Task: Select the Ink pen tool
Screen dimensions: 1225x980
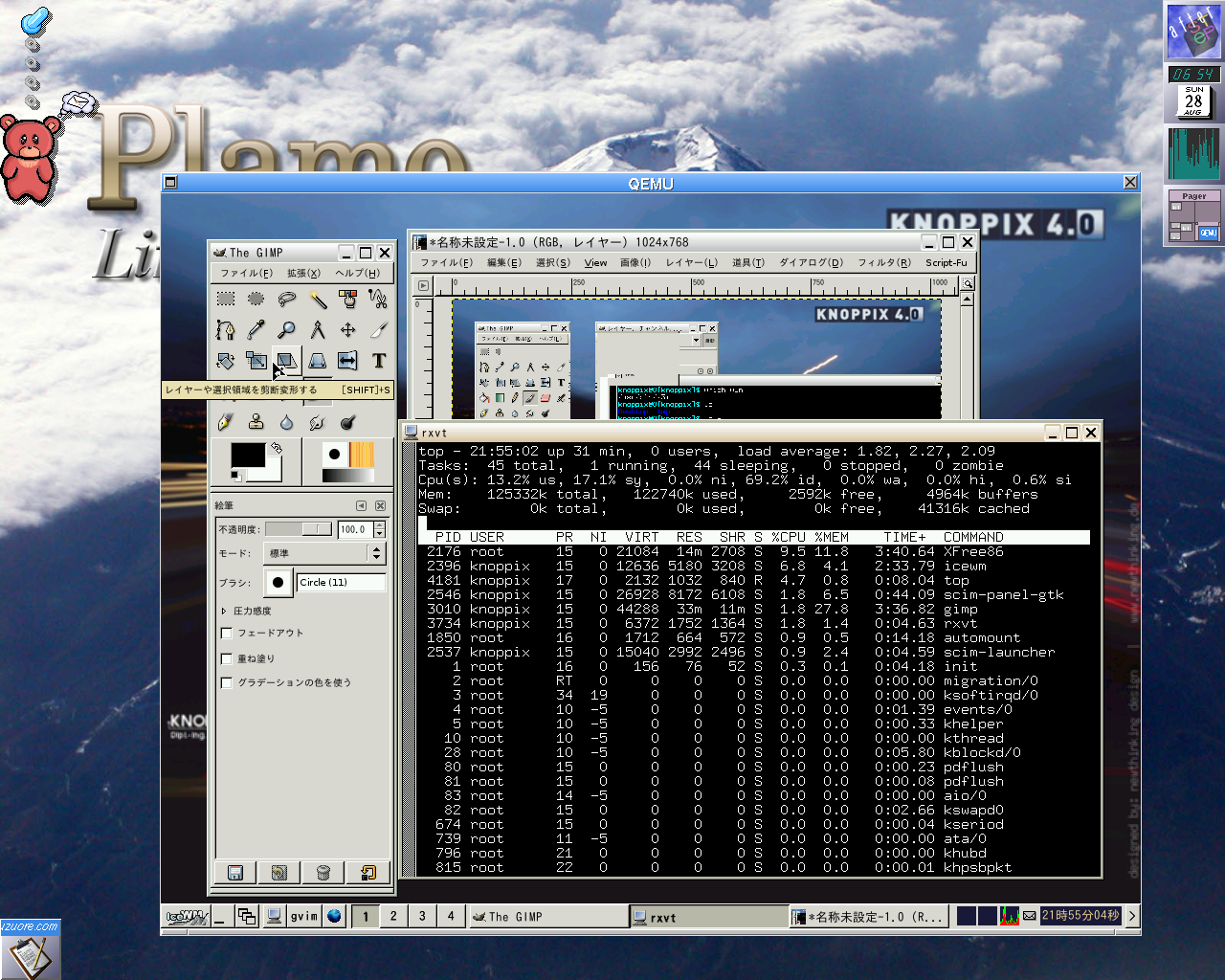Action: coord(226,421)
